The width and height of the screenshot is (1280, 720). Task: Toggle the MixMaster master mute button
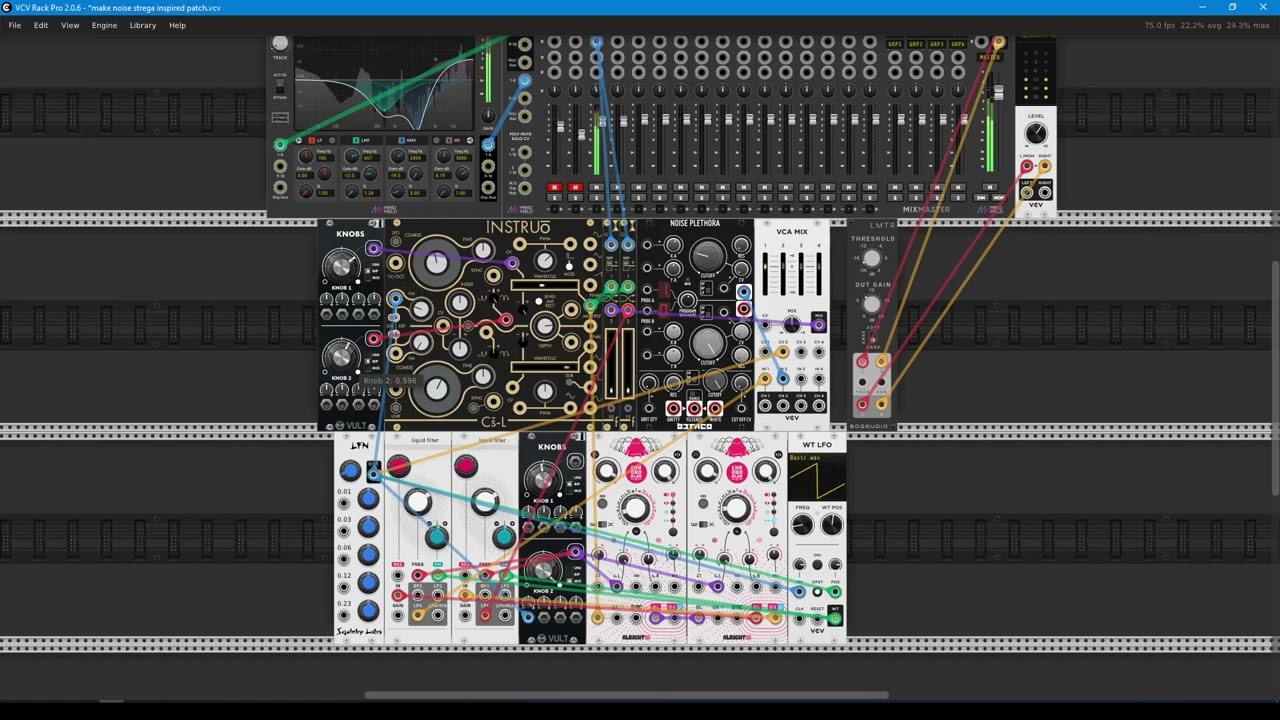coord(990,187)
